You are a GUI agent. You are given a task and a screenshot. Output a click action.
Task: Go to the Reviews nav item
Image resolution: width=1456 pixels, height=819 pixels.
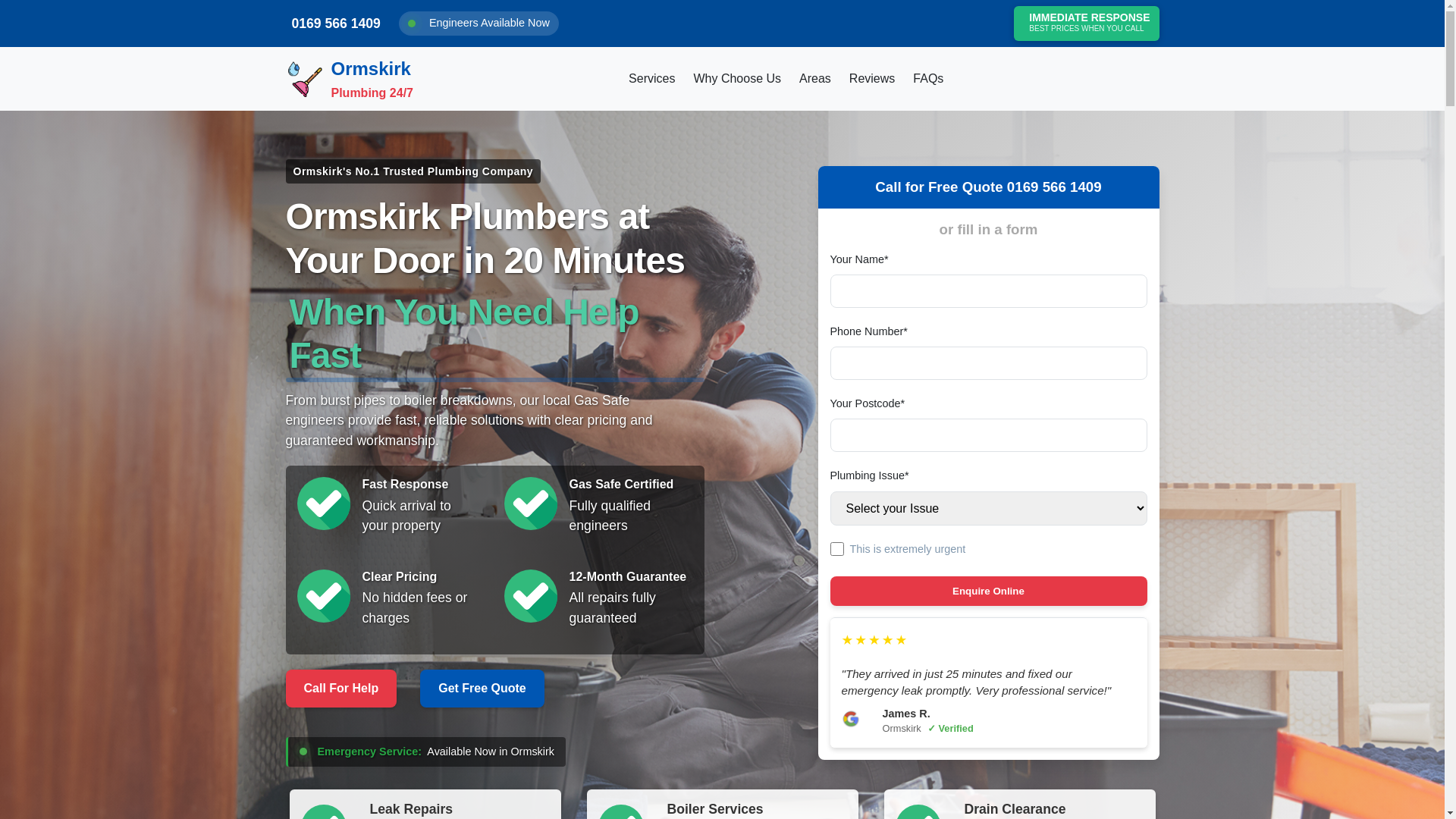click(x=872, y=79)
